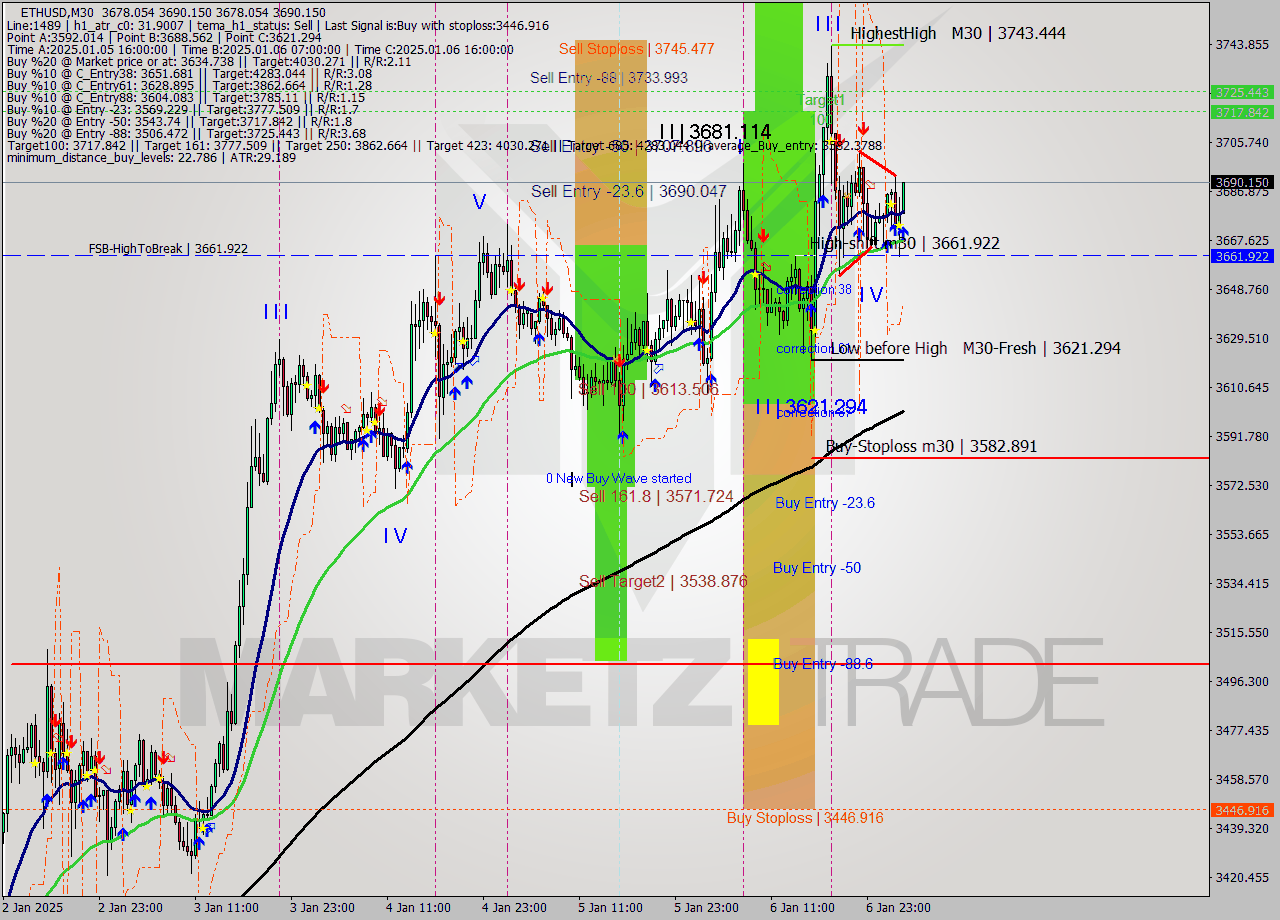Viewport: 1280px width, 920px height.
Task: Click the '6 Jan 23:00' time axis label
Action: pos(898,908)
